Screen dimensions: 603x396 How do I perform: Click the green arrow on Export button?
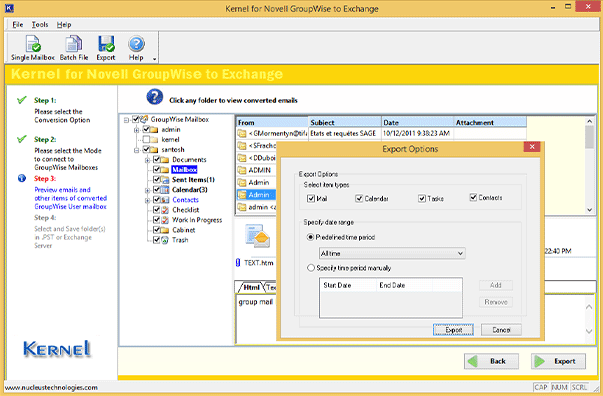pyautogui.click(x=540, y=361)
